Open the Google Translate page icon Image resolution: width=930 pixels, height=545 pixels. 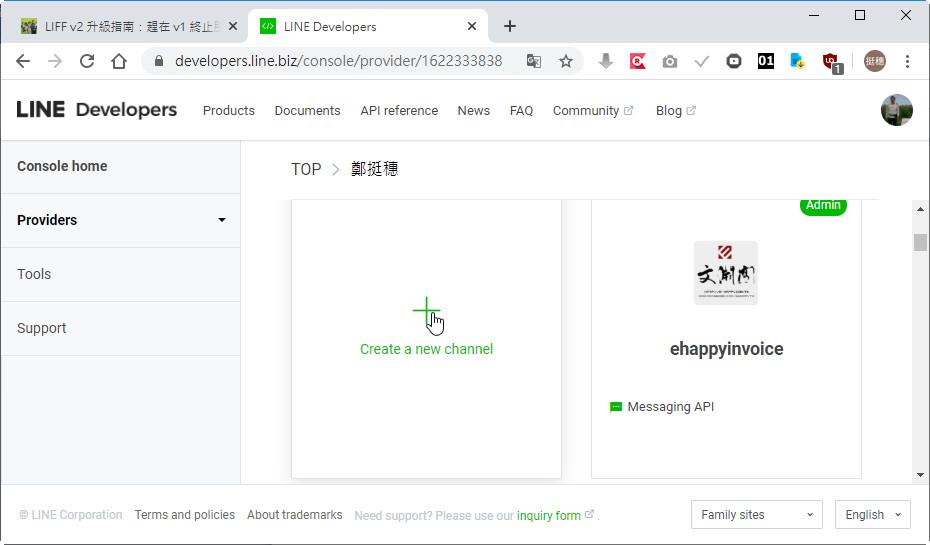click(534, 61)
